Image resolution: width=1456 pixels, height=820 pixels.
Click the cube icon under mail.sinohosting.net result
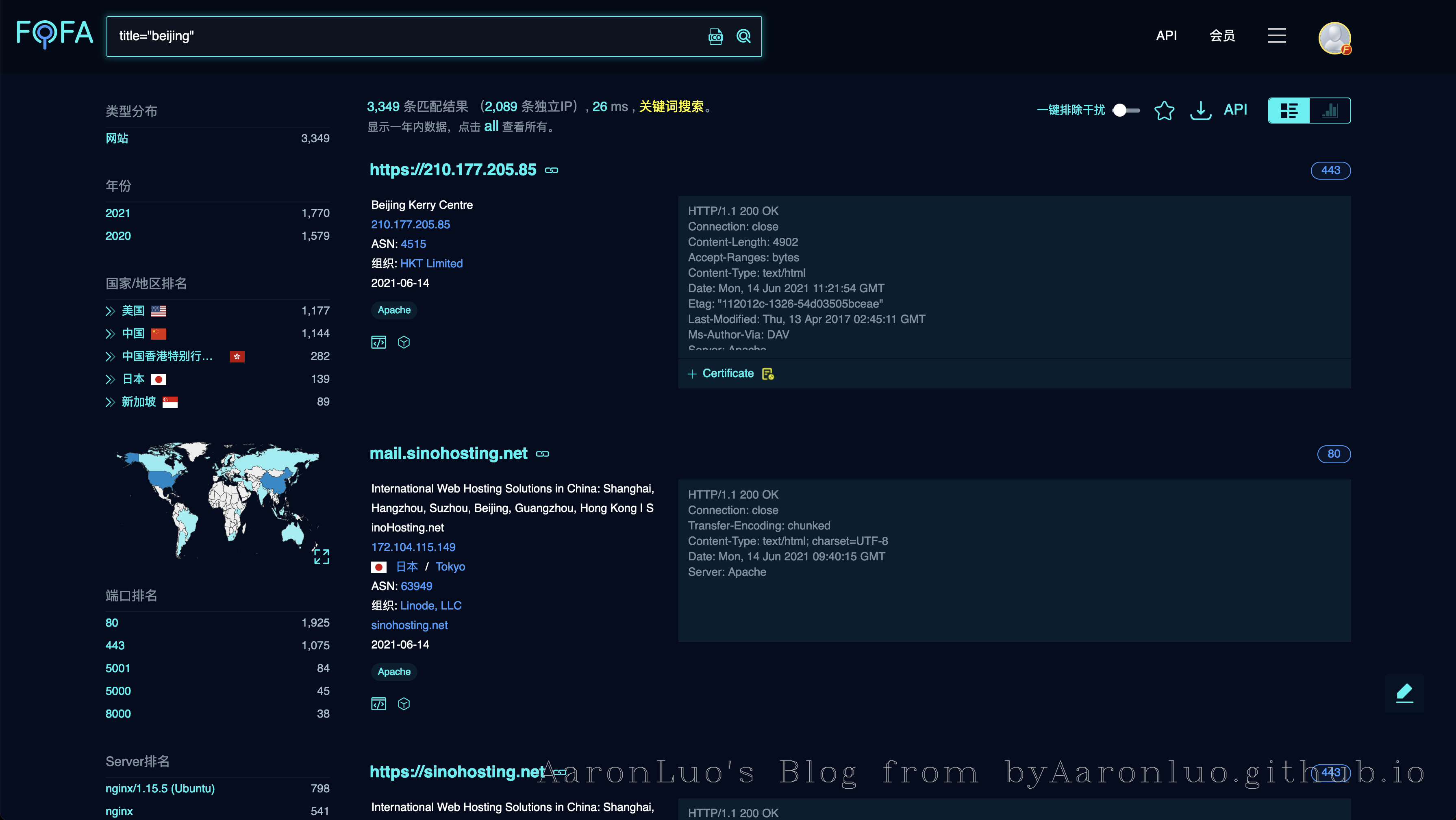tap(404, 704)
